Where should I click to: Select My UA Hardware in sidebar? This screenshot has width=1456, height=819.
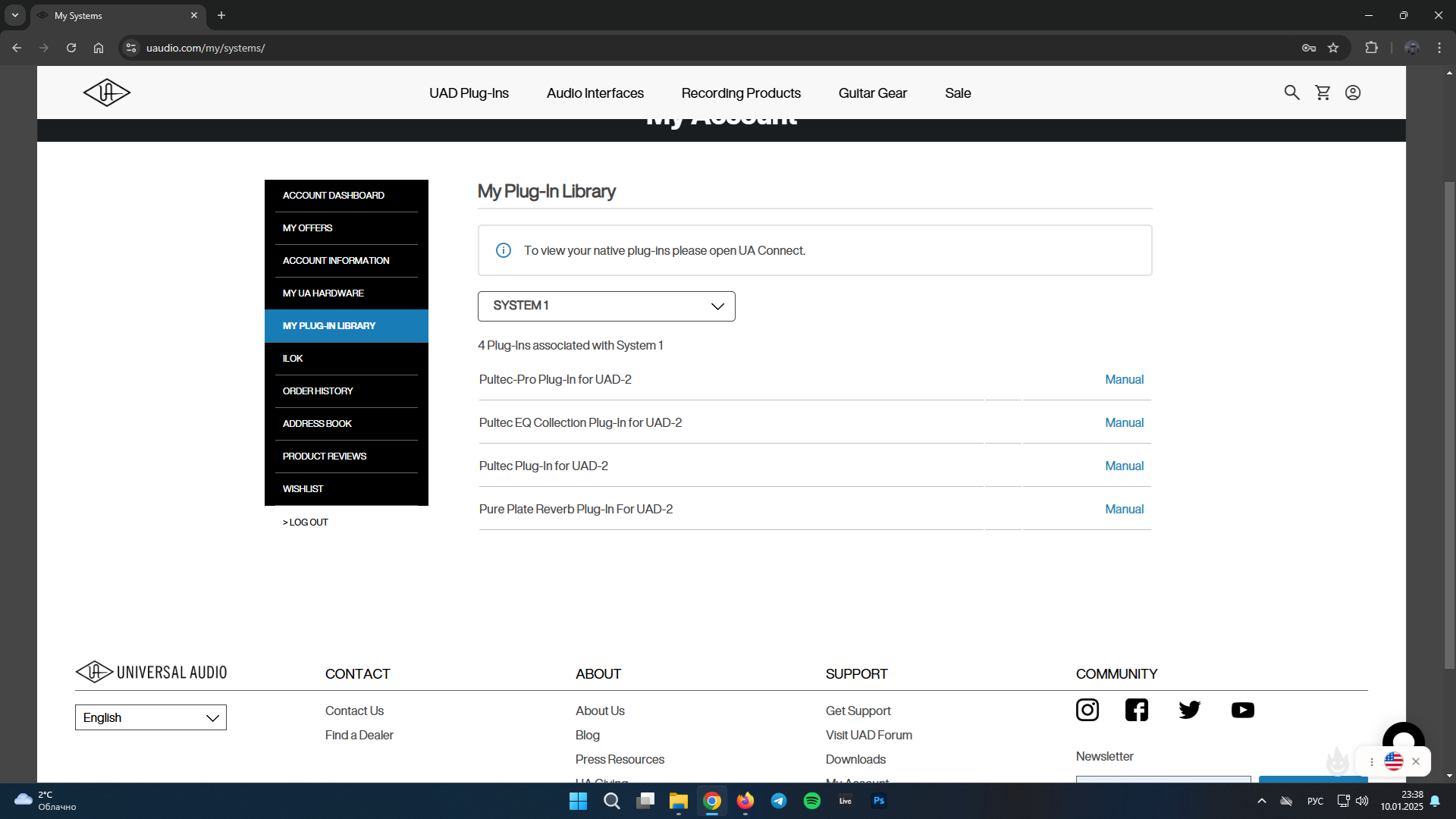pyautogui.click(x=323, y=293)
